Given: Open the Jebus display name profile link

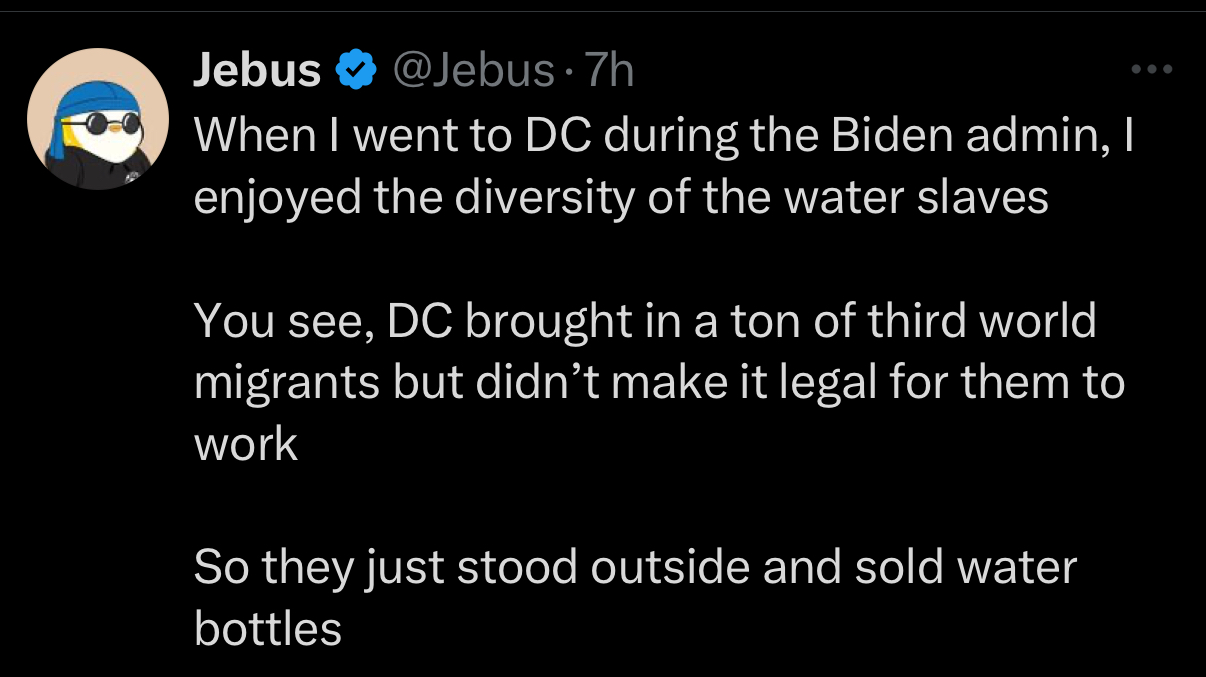Looking at the screenshot, I should [x=256, y=71].
